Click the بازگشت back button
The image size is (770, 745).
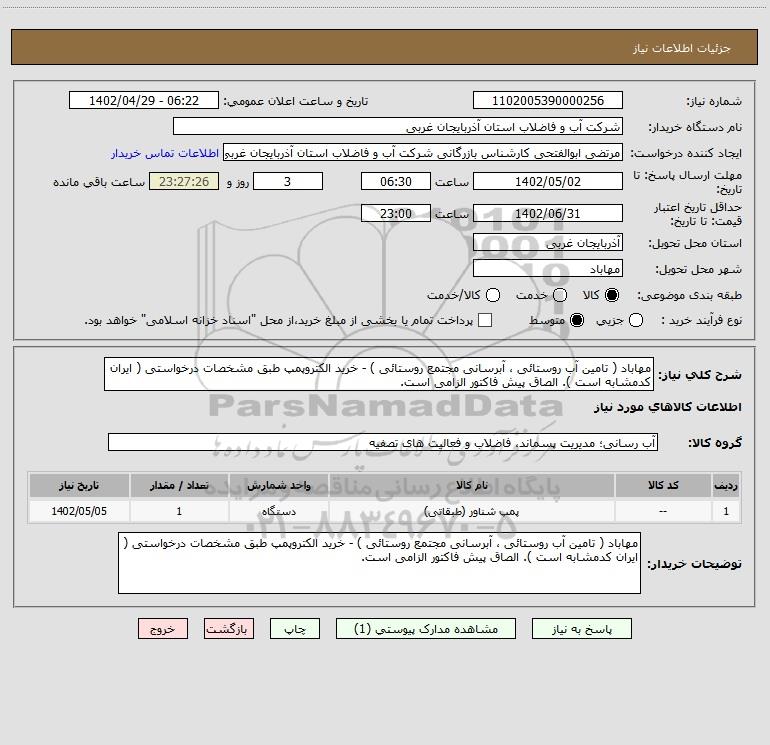229,629
